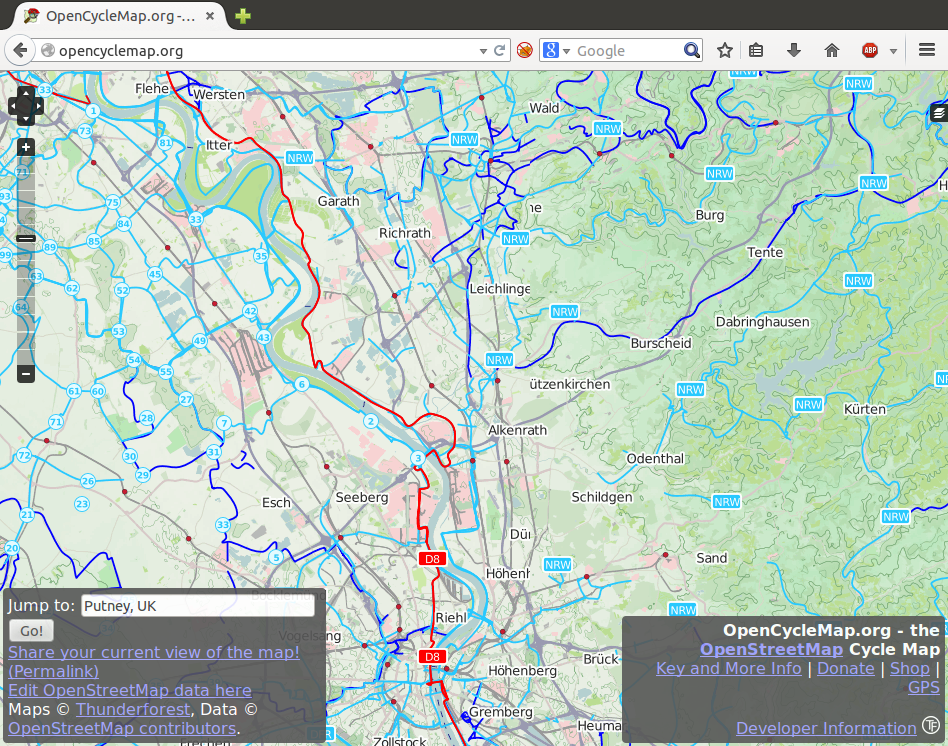The image size is (948, 746).
Task: Open the Share your current view permalink
Action: [154, 661]
